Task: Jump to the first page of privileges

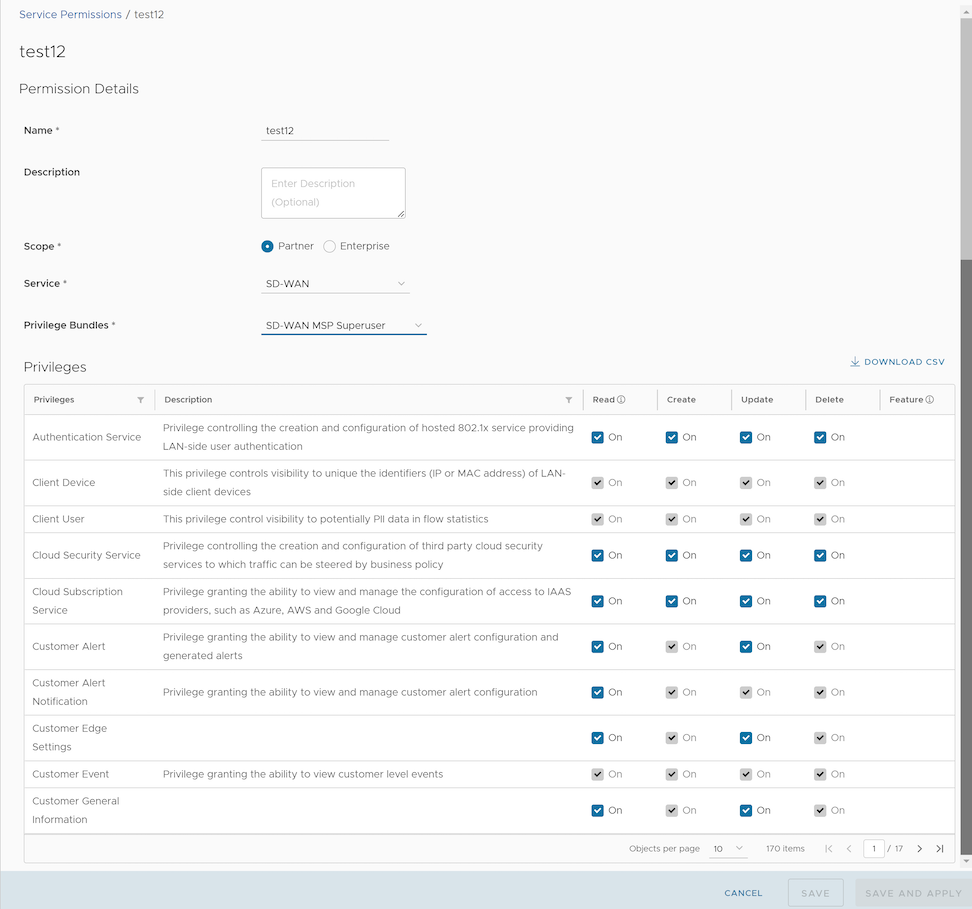Action: [829, 849]
